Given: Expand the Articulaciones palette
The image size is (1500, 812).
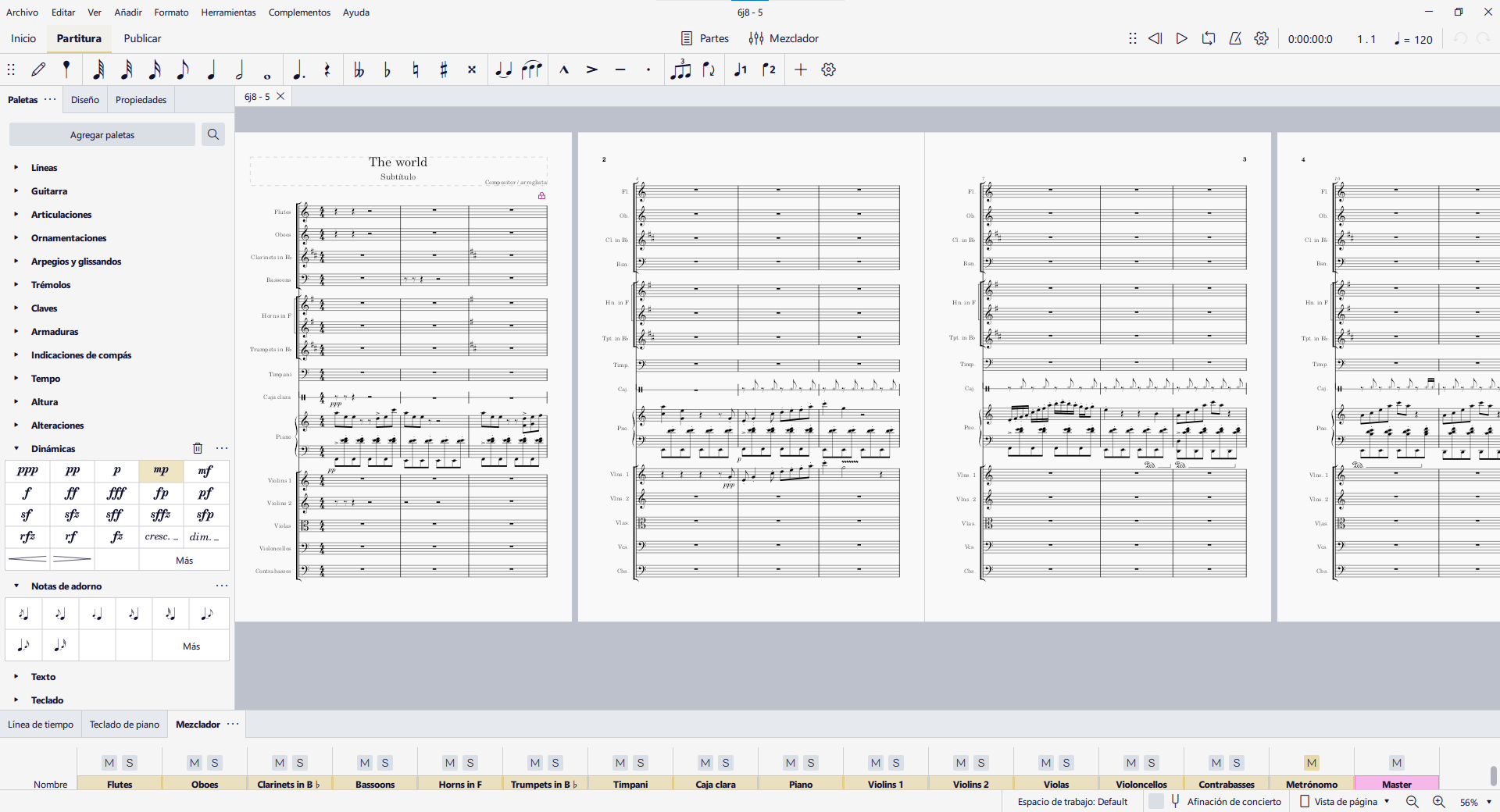Looking at the screenshot, I should (16, 214).
